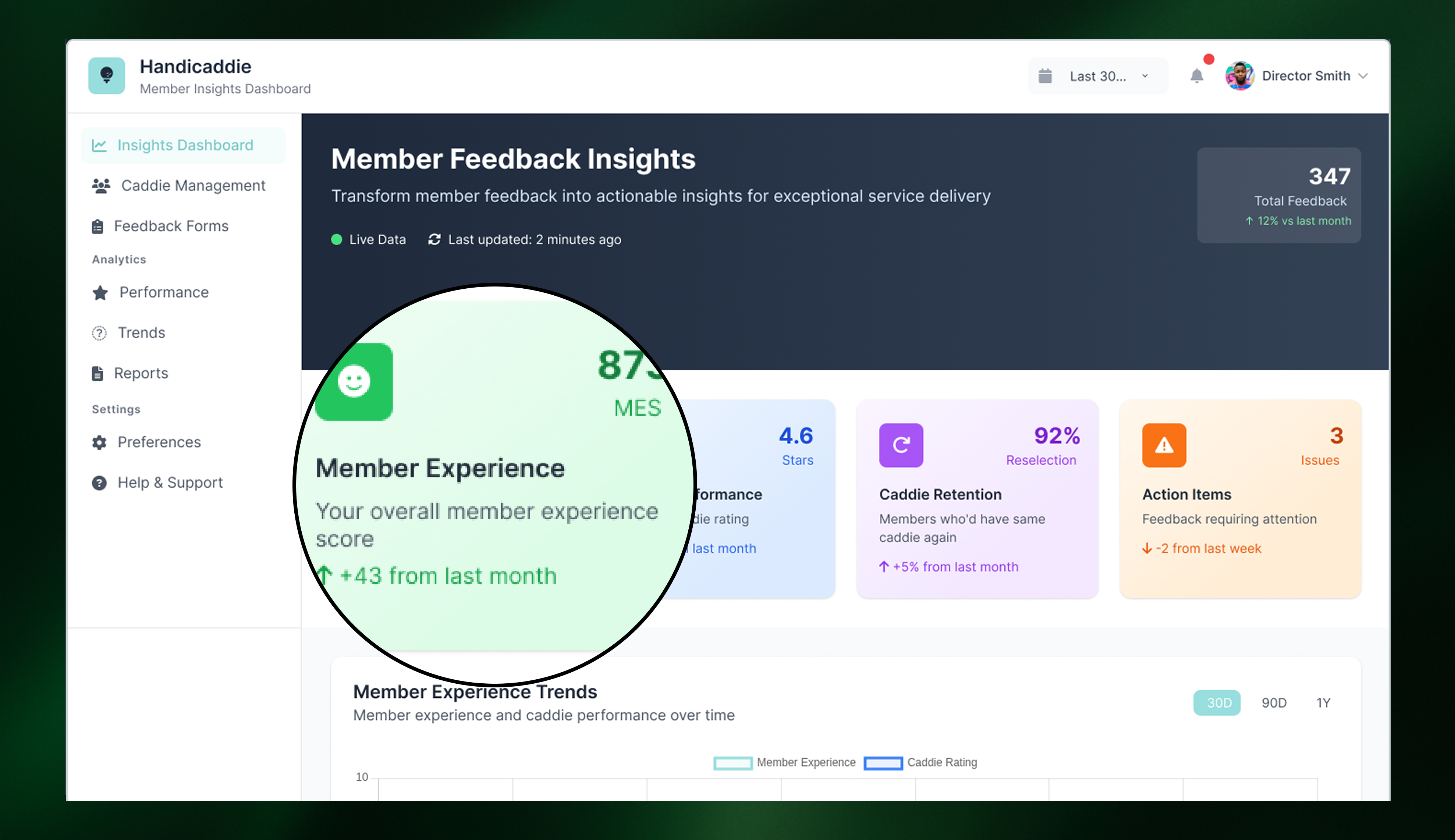Viewport: 1455px width, 840px height.
Task: Click the 1Y time range button
Action: 1323,703
